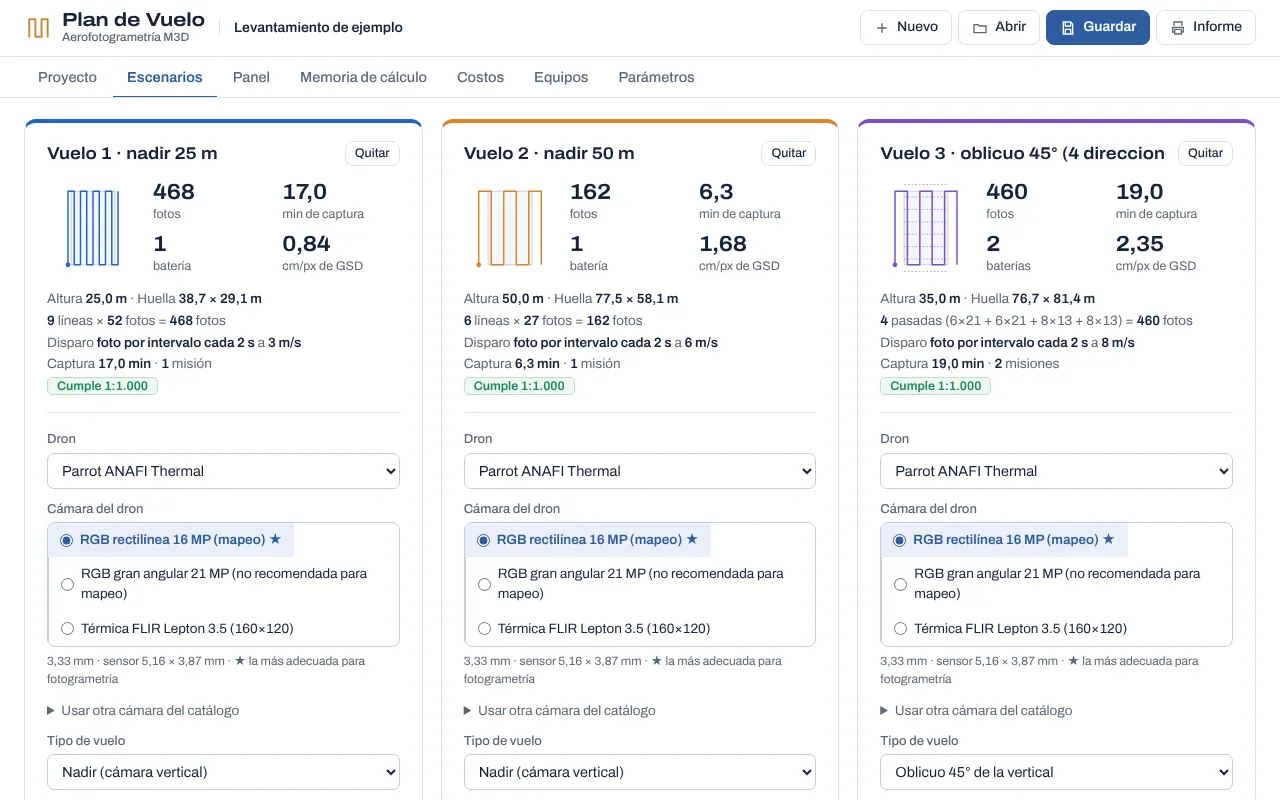Choose Térmica FLIR Lepton camera in Vuelo 1
The width and height of the screenshot is (1280, 800).
[177, 629]
